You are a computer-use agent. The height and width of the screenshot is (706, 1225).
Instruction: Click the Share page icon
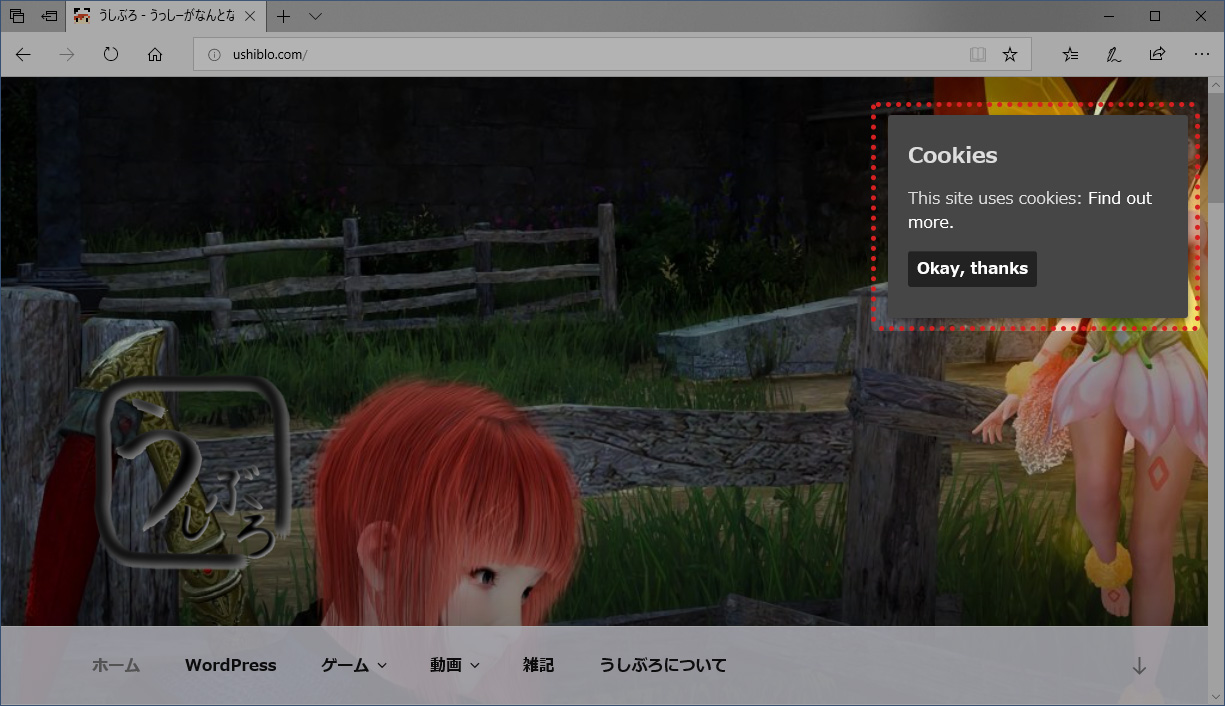click(x=1157, y=55)
